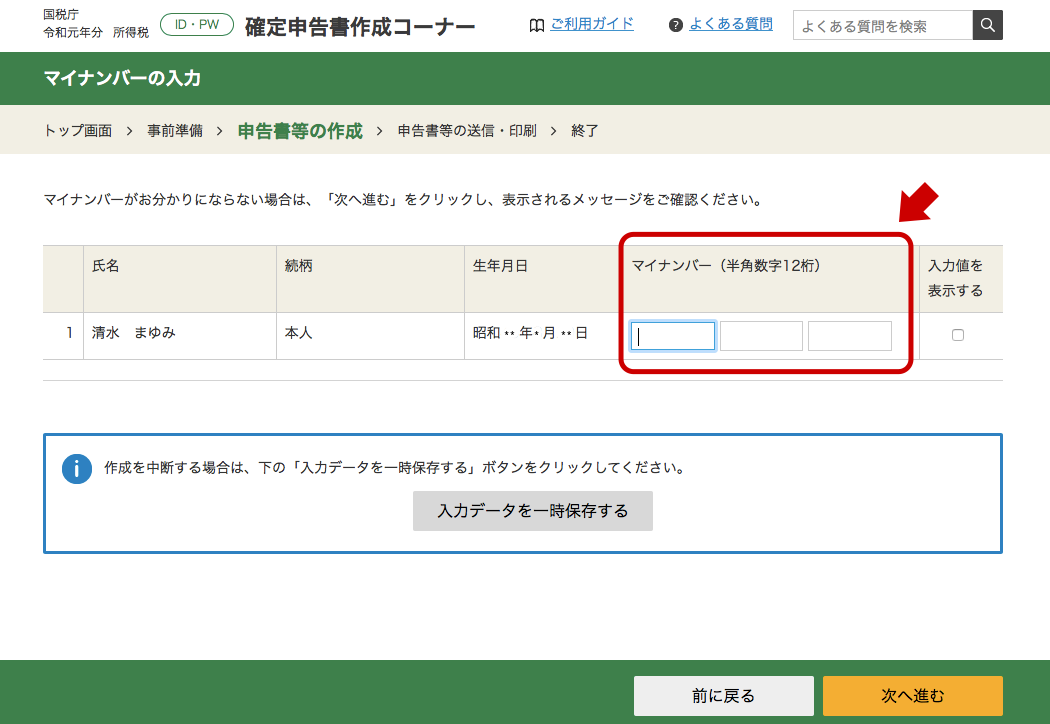Click the middle マイナンバー input box
1050x724 pixels.
(x=761, y=335)
